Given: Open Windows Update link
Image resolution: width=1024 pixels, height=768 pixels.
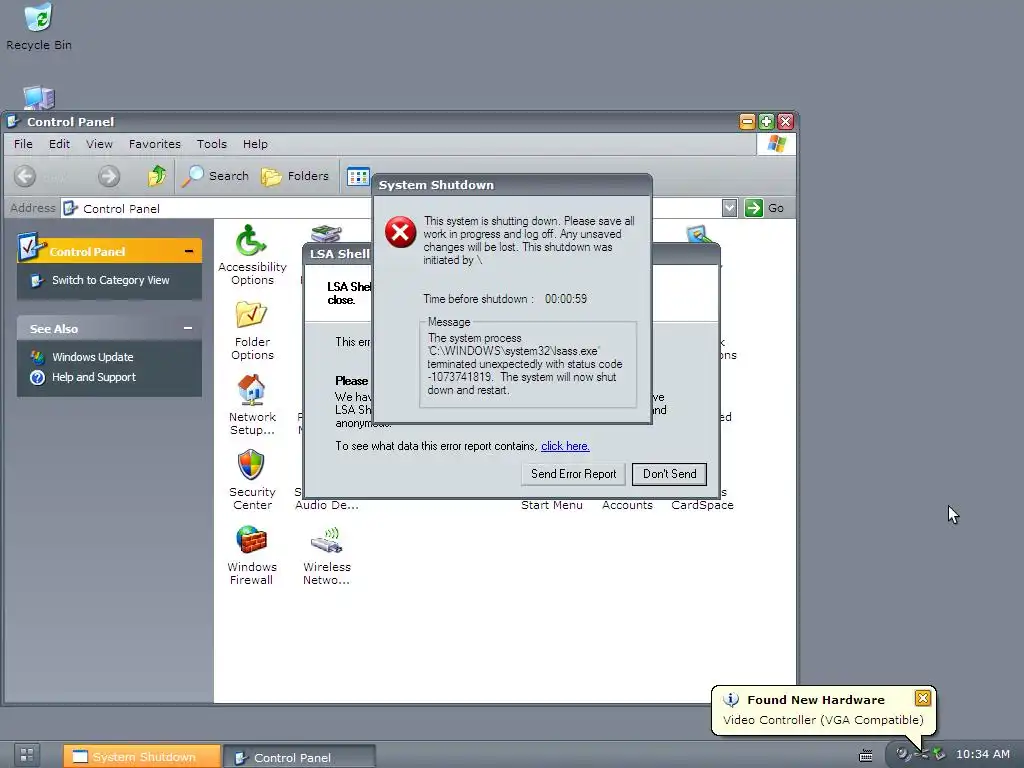Looking at the screenshot, I should [x=93, y=357].
